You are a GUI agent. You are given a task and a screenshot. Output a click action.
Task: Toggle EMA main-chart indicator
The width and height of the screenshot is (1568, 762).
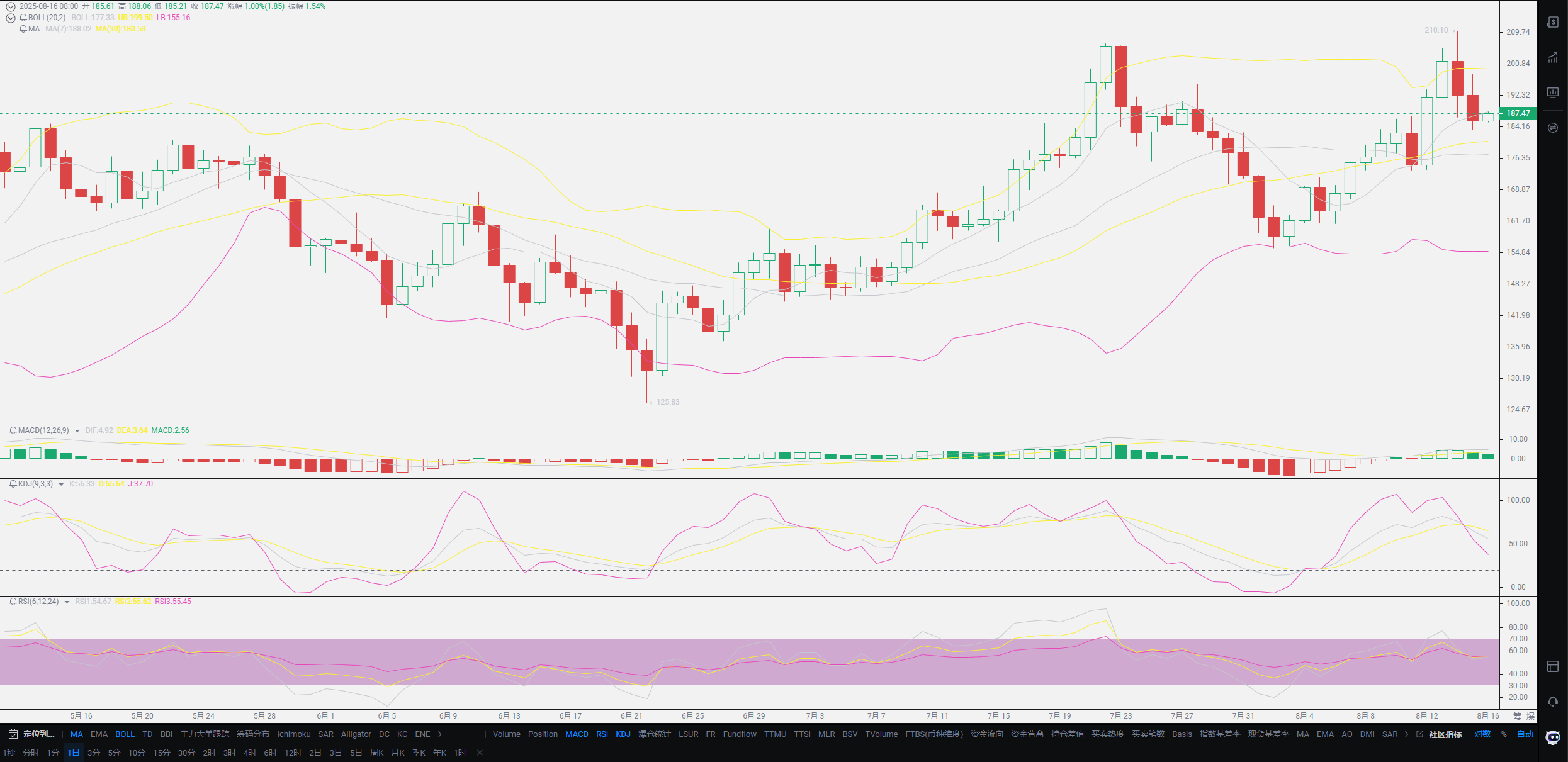pyautogui.click(x=99, y=734)
